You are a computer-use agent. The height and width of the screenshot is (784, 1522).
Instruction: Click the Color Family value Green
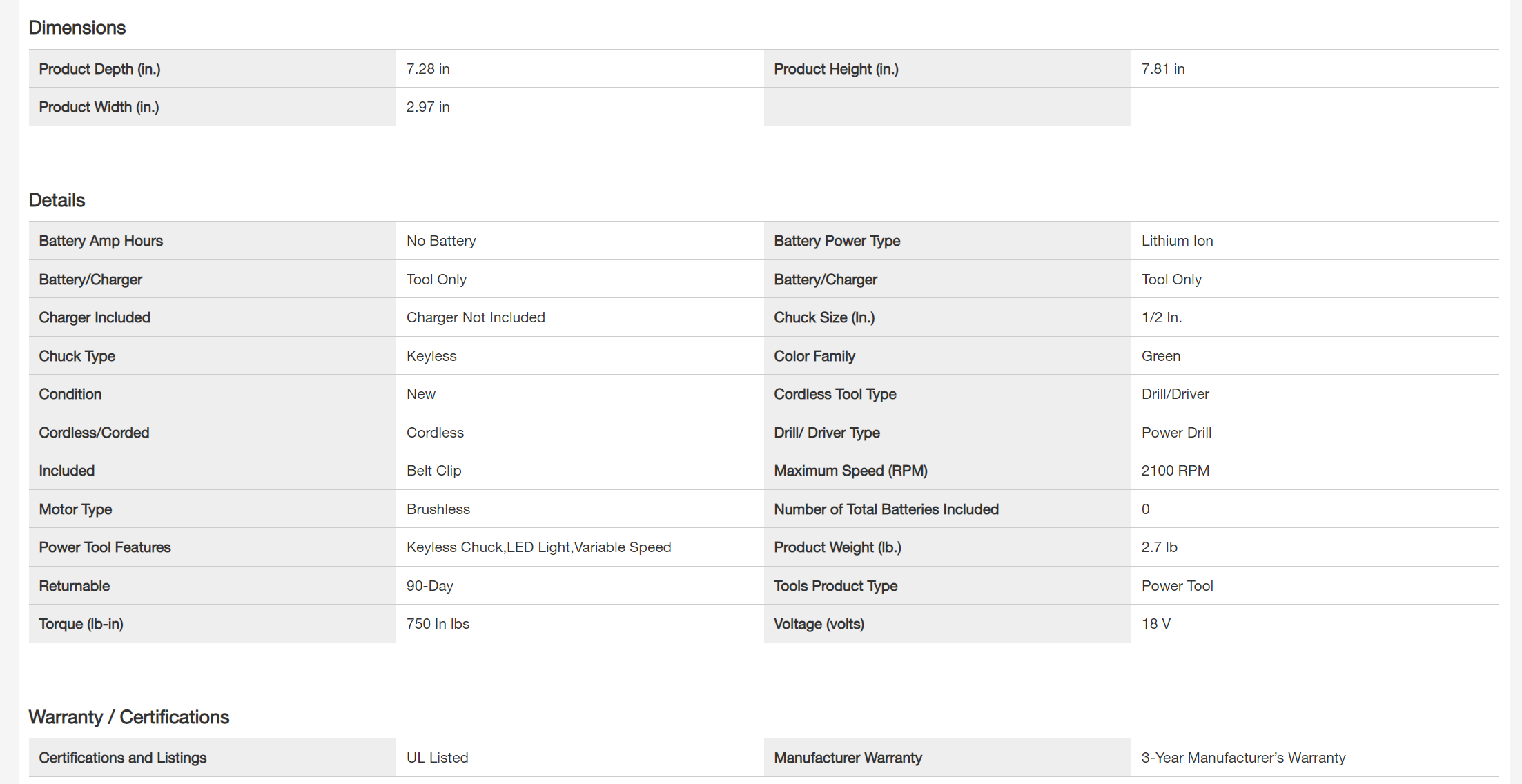(1161, 356)
